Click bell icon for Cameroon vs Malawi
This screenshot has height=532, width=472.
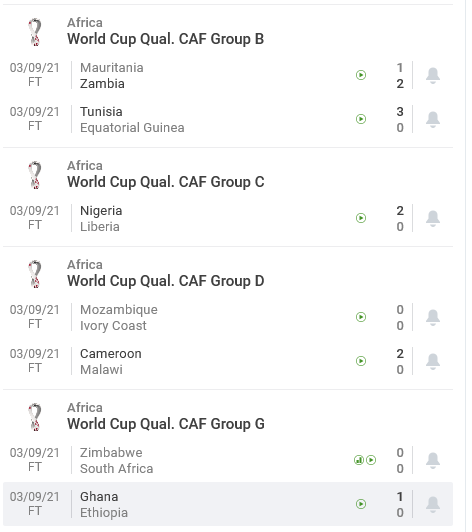pyautogui.click(x=433, y=362)
